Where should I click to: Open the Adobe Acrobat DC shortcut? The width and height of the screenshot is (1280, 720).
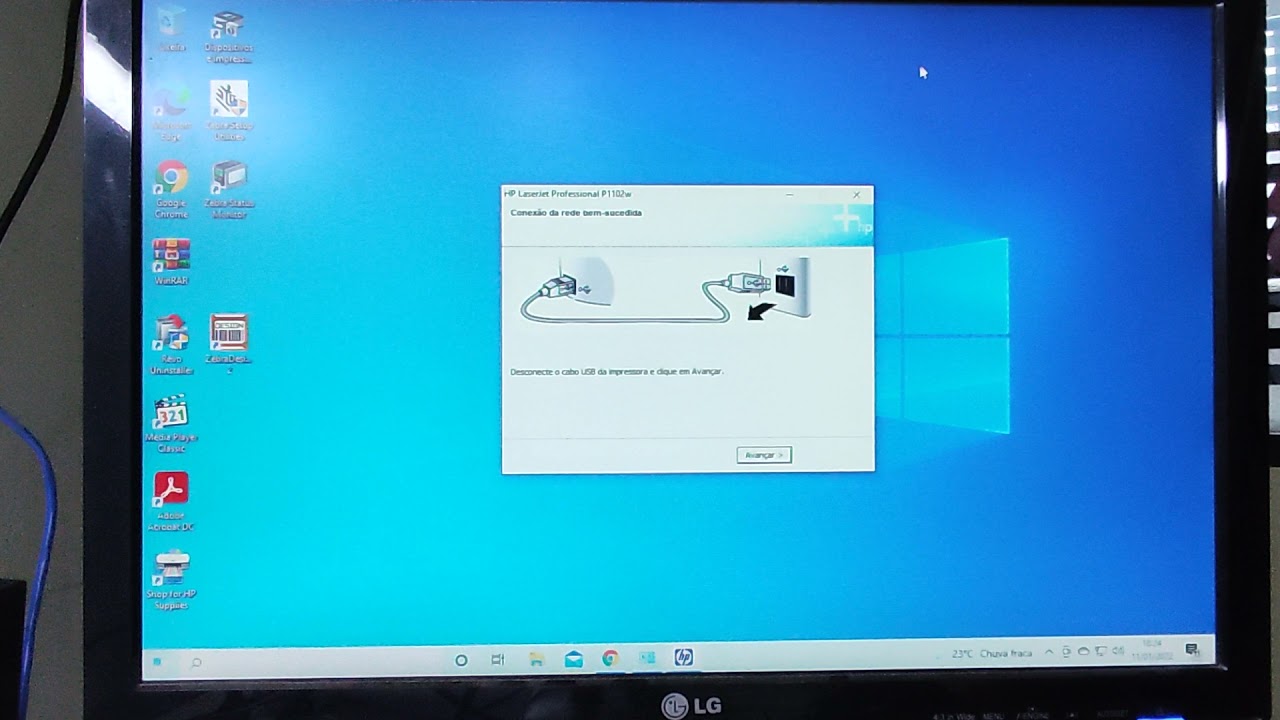click(171, 502)
